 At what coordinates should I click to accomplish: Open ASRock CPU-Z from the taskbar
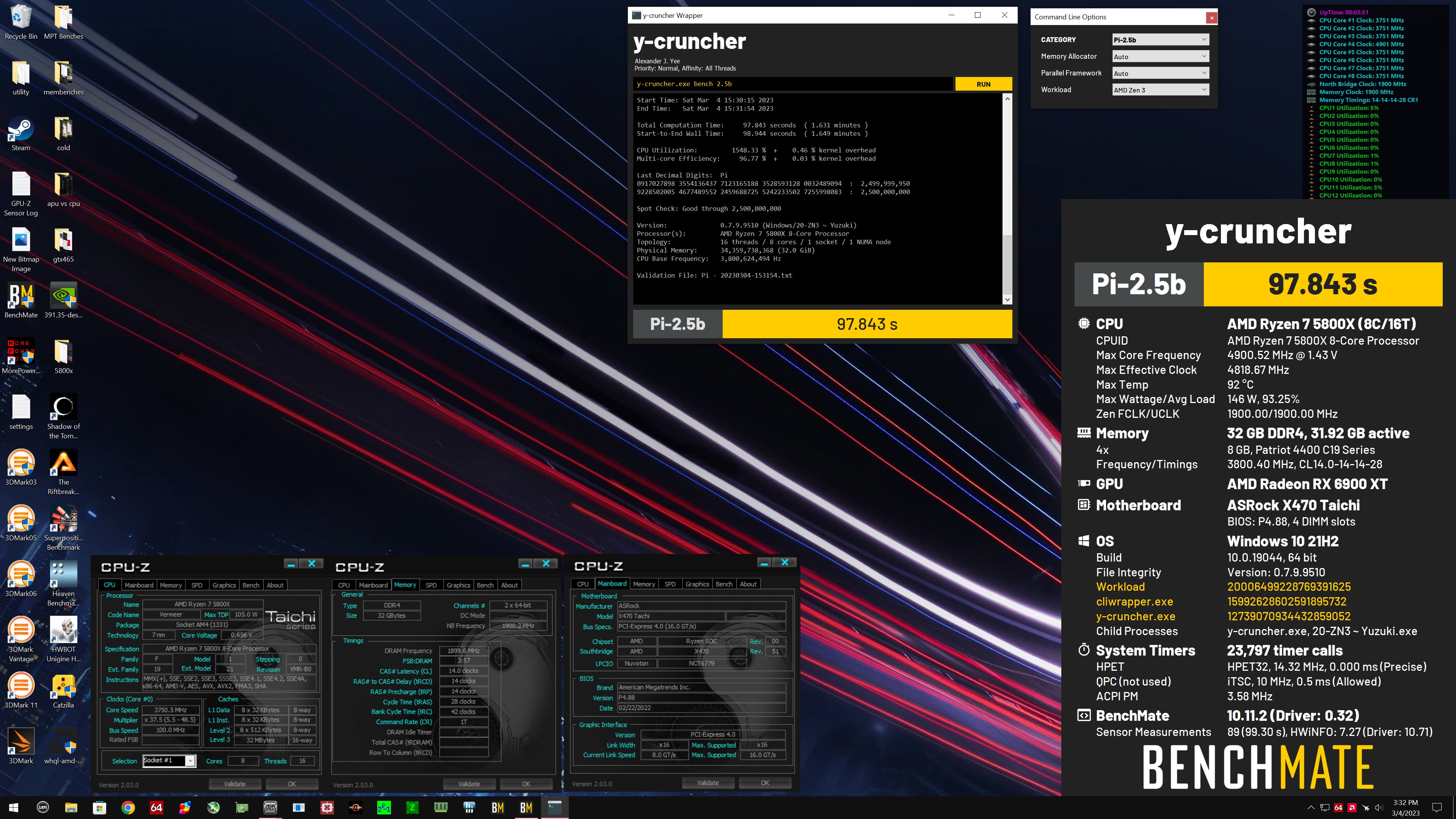[x=270, y=808]
